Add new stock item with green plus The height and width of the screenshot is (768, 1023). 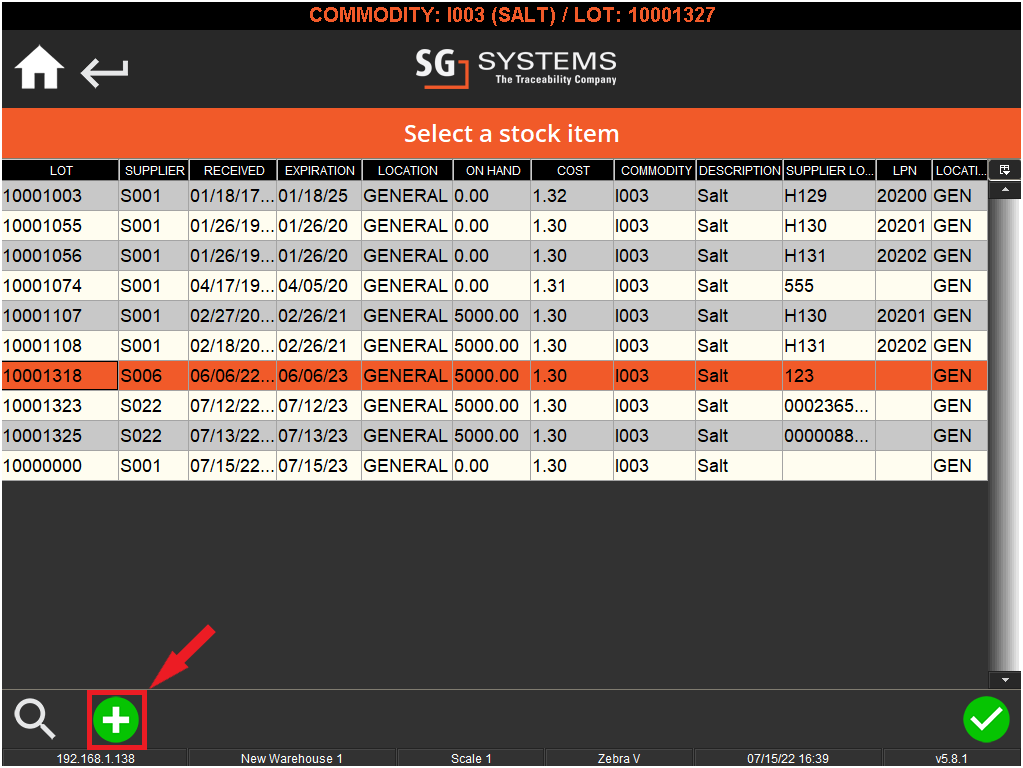[116, 720]
